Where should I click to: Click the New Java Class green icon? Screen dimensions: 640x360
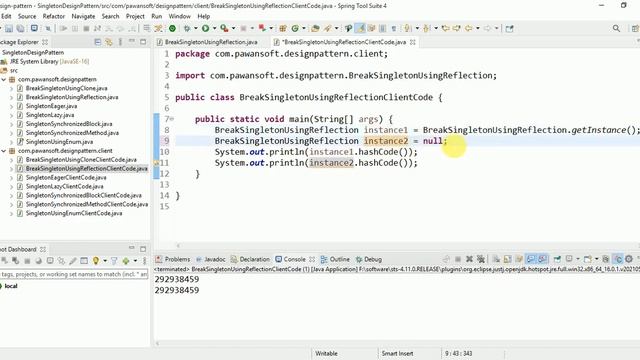click(295, 28)
